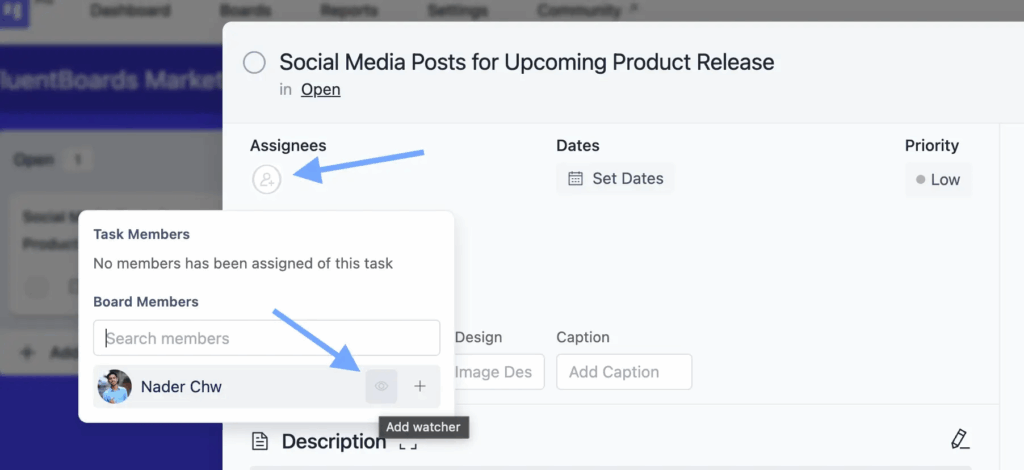The image size is (1024, 470).
Task: Click the expand icon next to Description
Action: coord(408,442)
